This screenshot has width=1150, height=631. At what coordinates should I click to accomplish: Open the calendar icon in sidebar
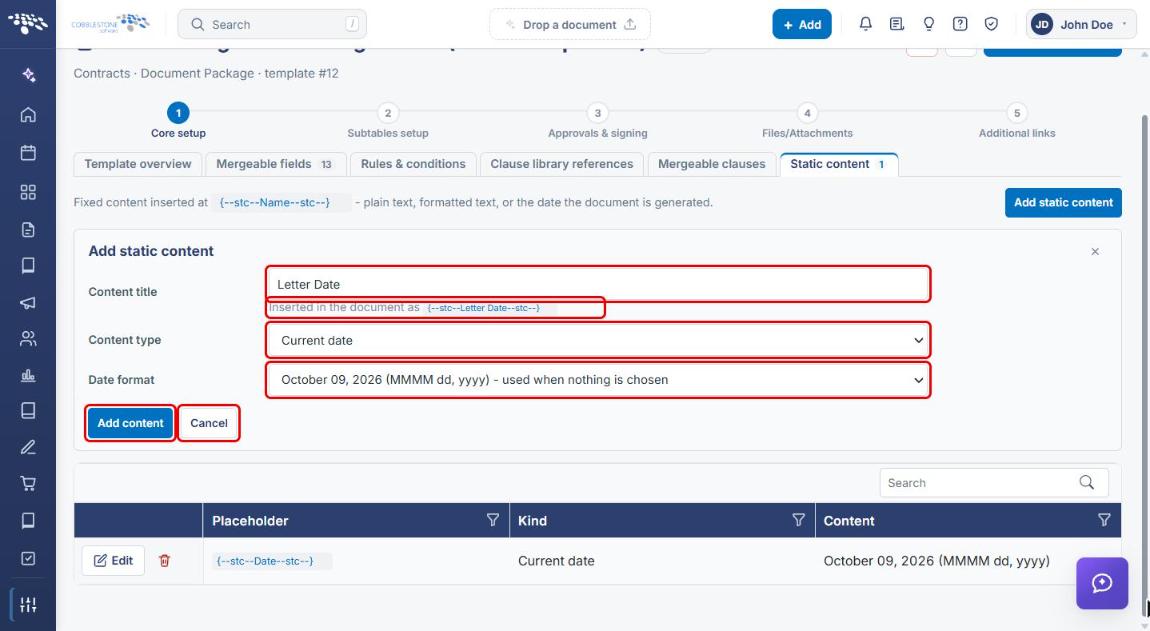[x=28, y=153]
